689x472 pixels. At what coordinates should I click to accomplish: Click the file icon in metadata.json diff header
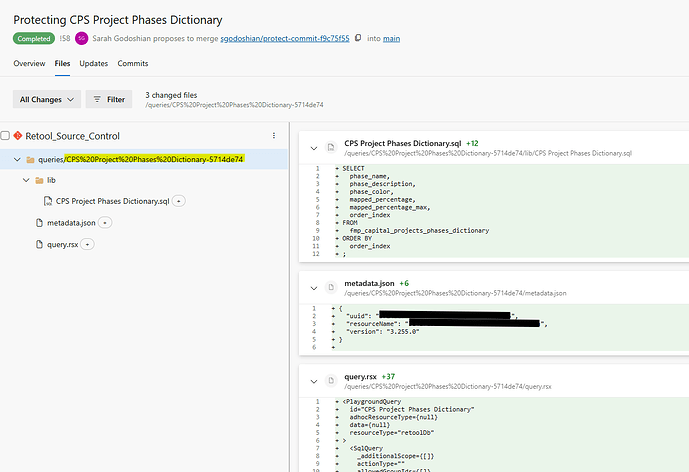332,288
